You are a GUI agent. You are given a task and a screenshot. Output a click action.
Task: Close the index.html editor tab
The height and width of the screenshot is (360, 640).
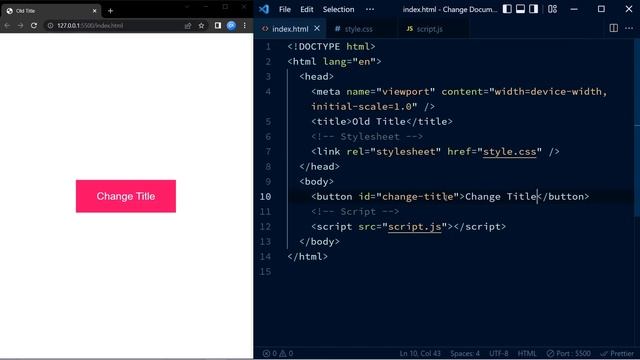[317, 29]
